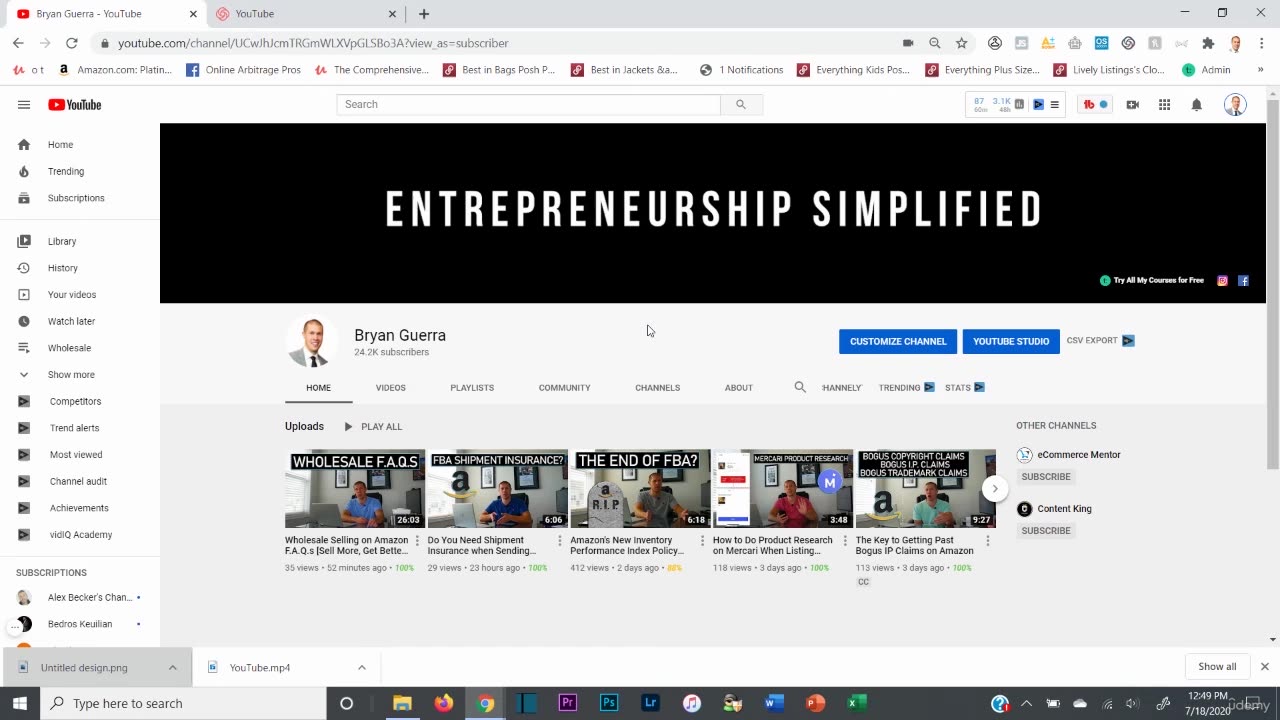Image resolution: width=1280 pixels, height=720 pixels.
Task: Click Play All for uploads
Action: tap(373, 427)
